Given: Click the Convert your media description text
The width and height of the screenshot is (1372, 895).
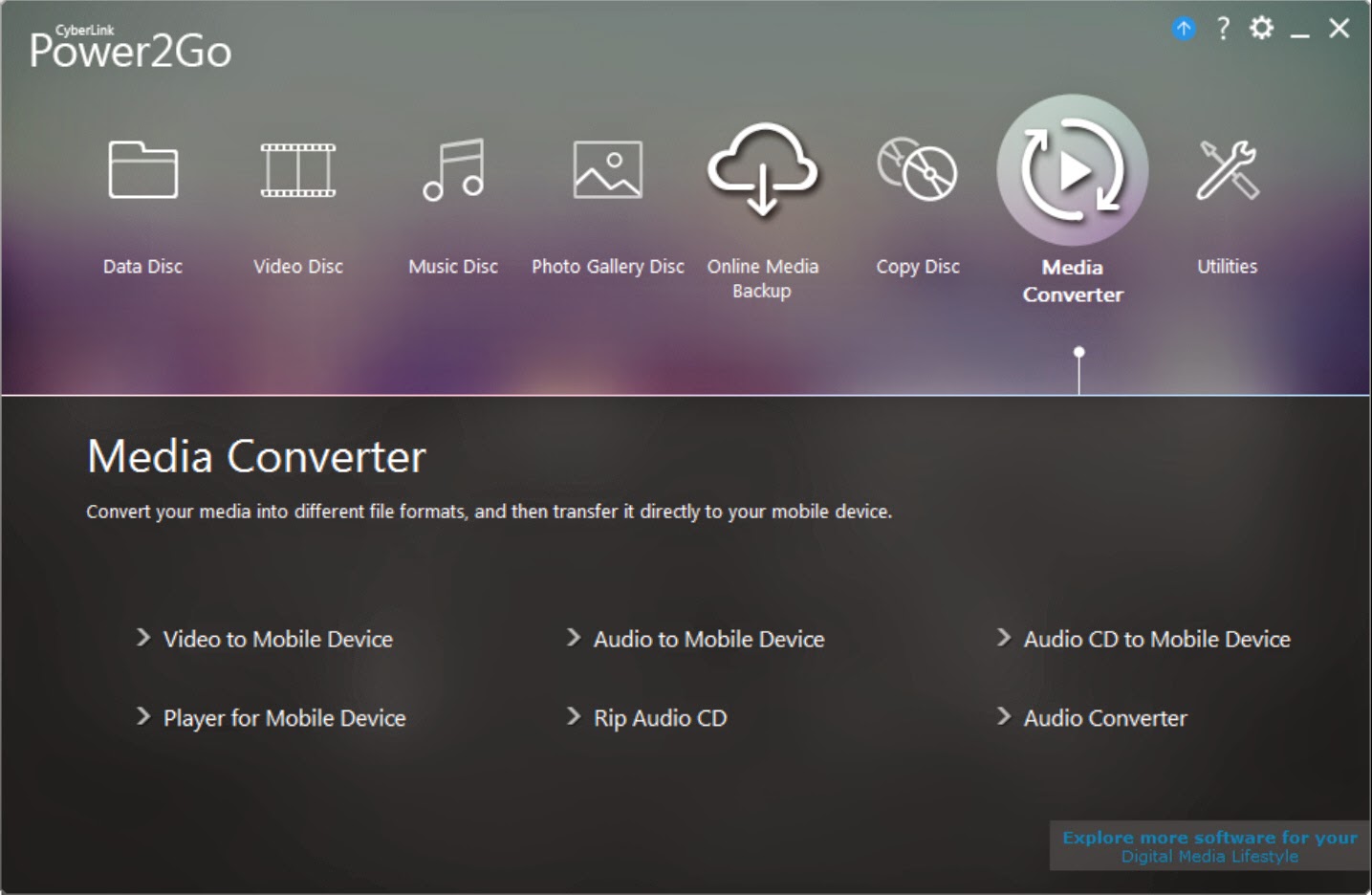Looking at the screenshot, I should tap(489, 512).
